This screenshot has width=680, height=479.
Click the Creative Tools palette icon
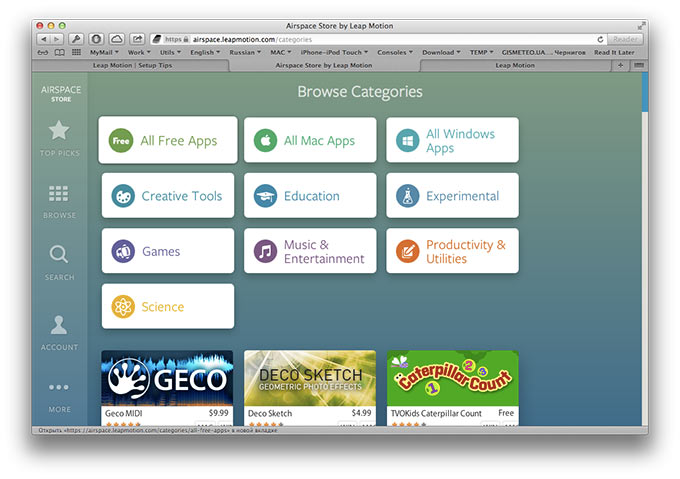click(x=123, y=196)
